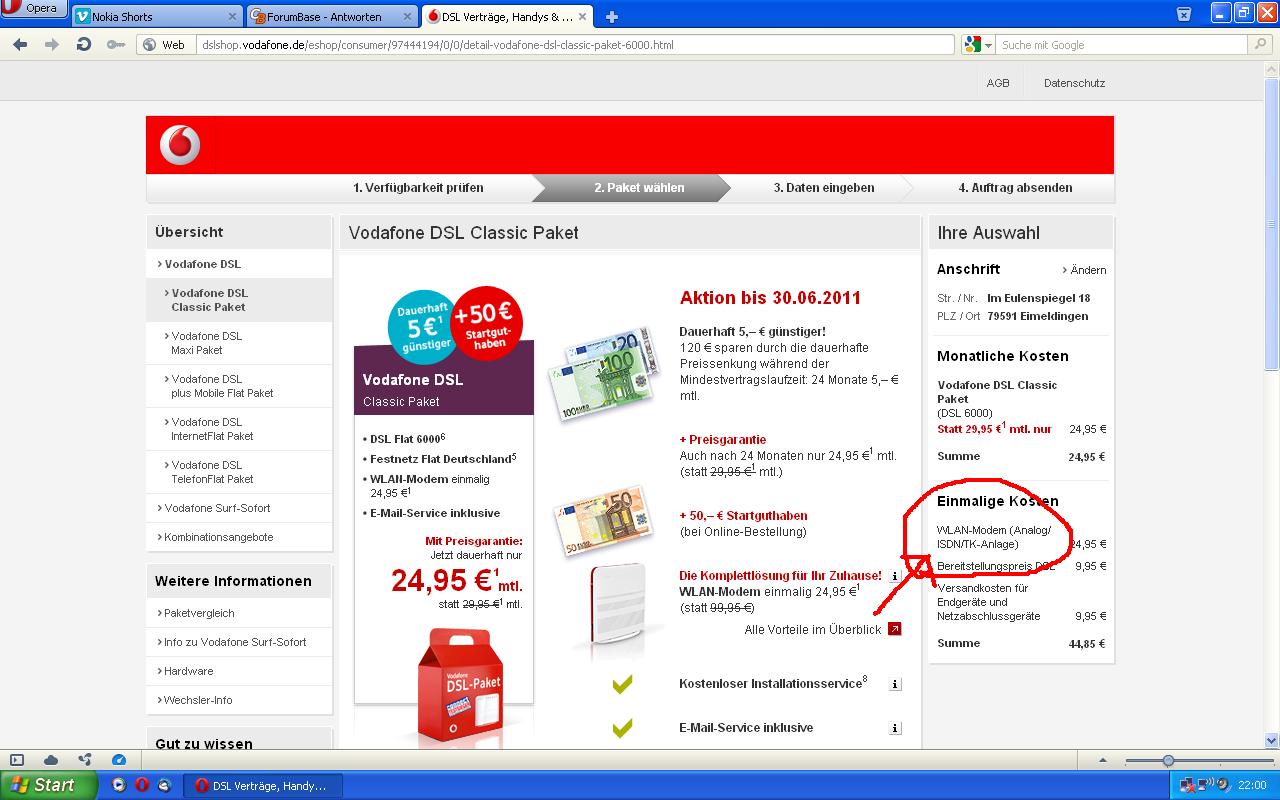The height and width of the screenshot is (800, 1280).
Task: Click the DSL-Paket box product image
Action: (459, 687)
